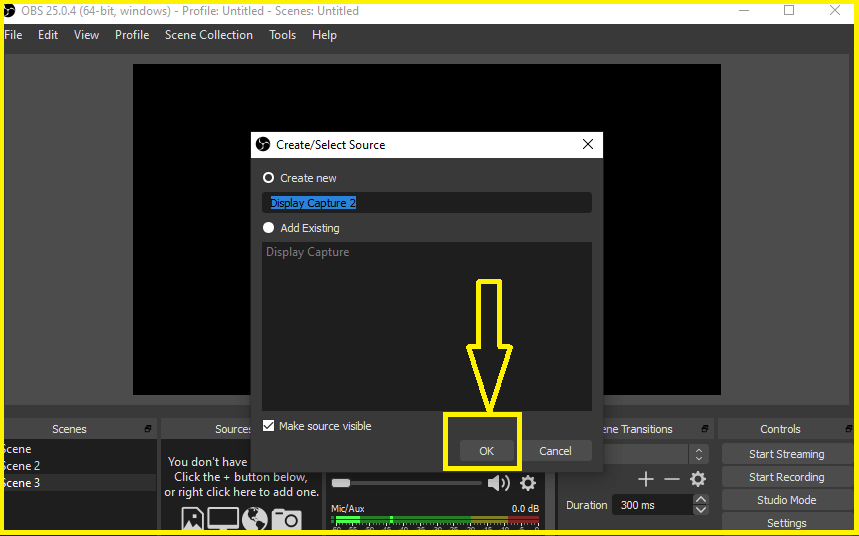
Task: Click the display monitor icon in Sources
Action: pos(223,518)
